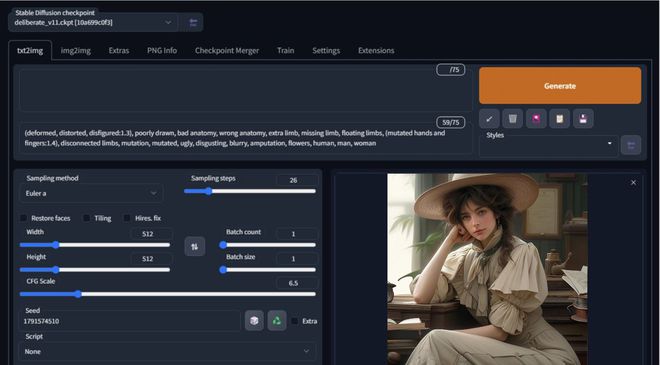
Task: Swap width and height arrows icon
Action: 194,246
